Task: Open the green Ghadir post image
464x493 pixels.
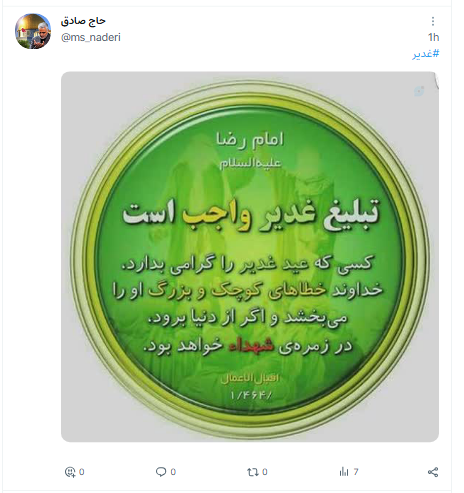Action: coord(250,257)
